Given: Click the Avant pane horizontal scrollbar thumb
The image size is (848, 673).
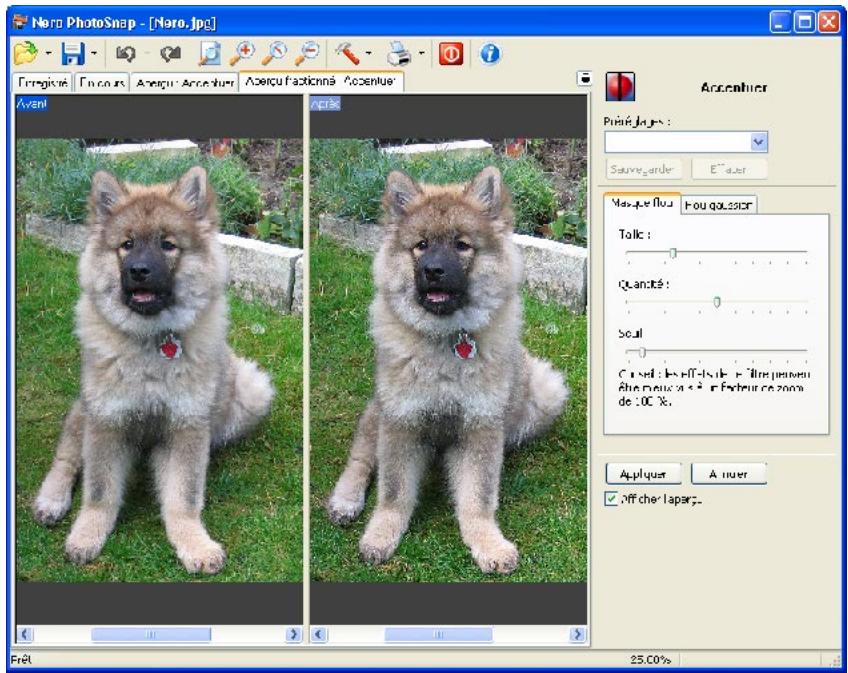Looking at the screenshot, I should pyautogui.click(x=151, y=634).
